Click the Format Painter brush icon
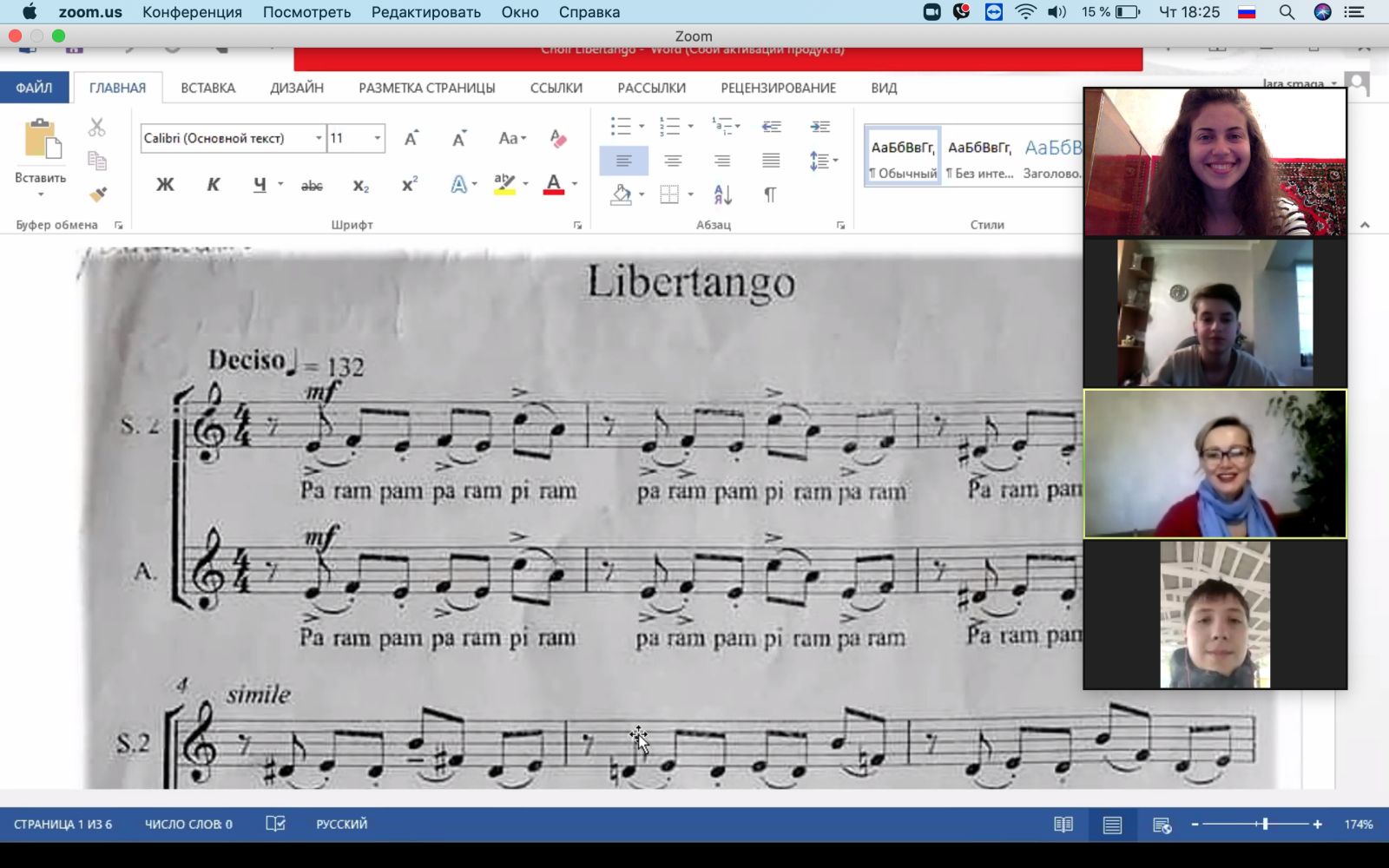 coord(98,194)
